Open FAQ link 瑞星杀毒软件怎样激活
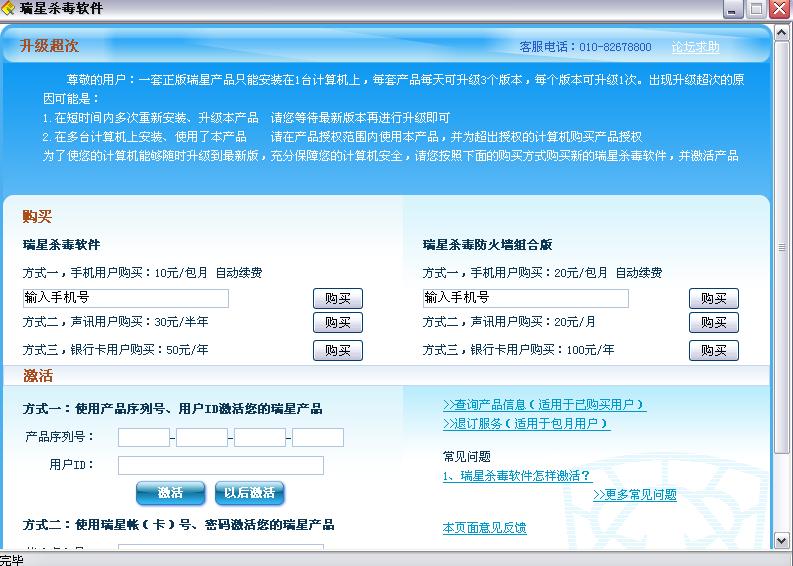Screen dimensions: 793x566 [x=517, y=476]
